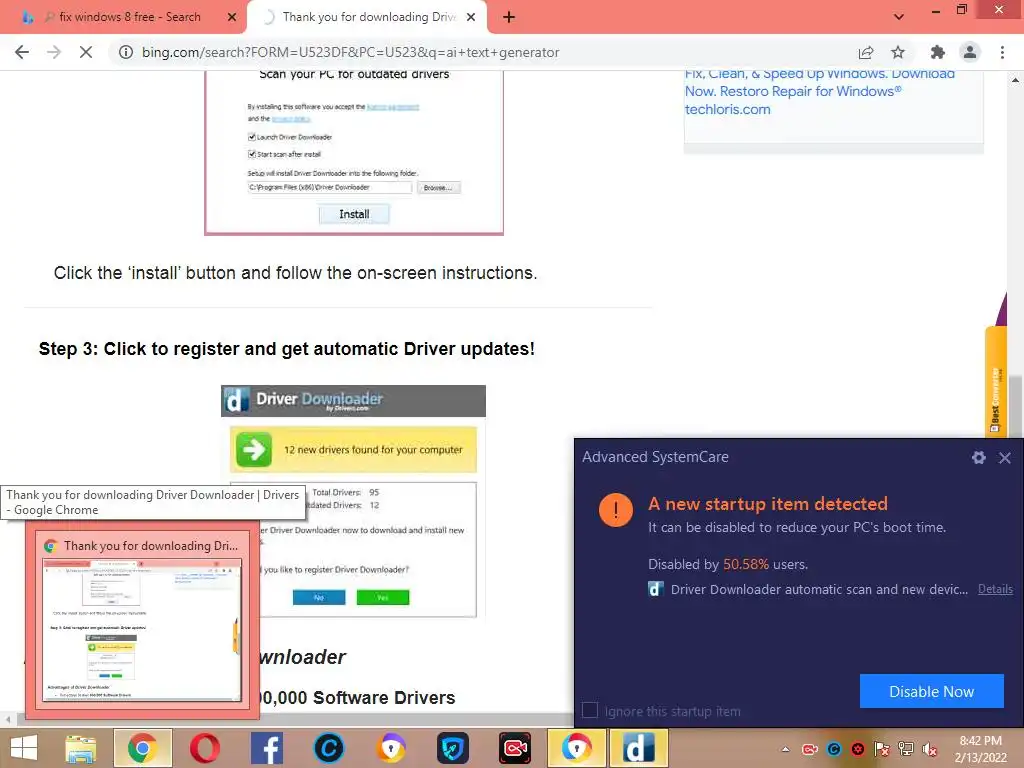The height and width of the screenshot is (768, 1024).
Task: Click the page scroll up arrow
Action: [x=1015, y=80]
